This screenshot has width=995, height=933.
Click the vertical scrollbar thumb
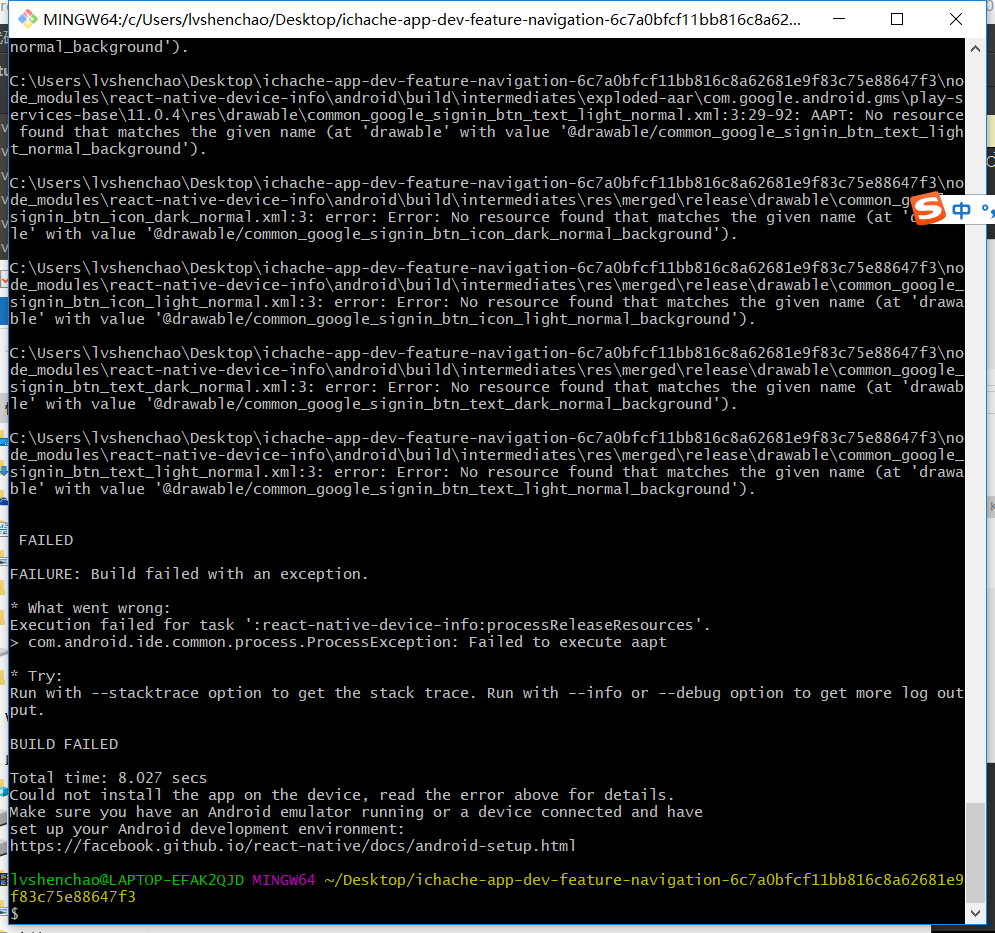[x=975, y=852]
